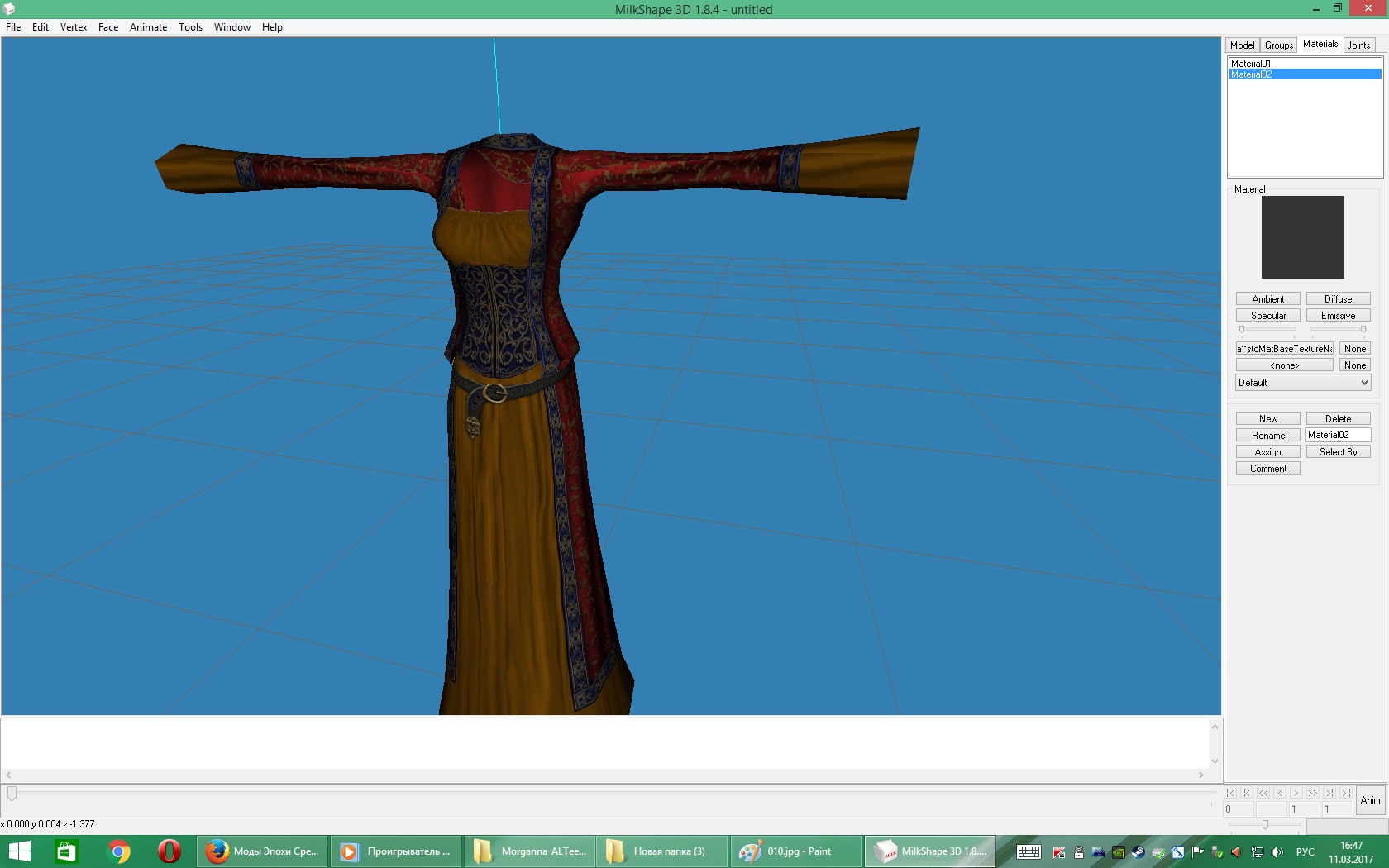Delete the selected material
Screen dimensions: 1389x868
pos(1339,419)
